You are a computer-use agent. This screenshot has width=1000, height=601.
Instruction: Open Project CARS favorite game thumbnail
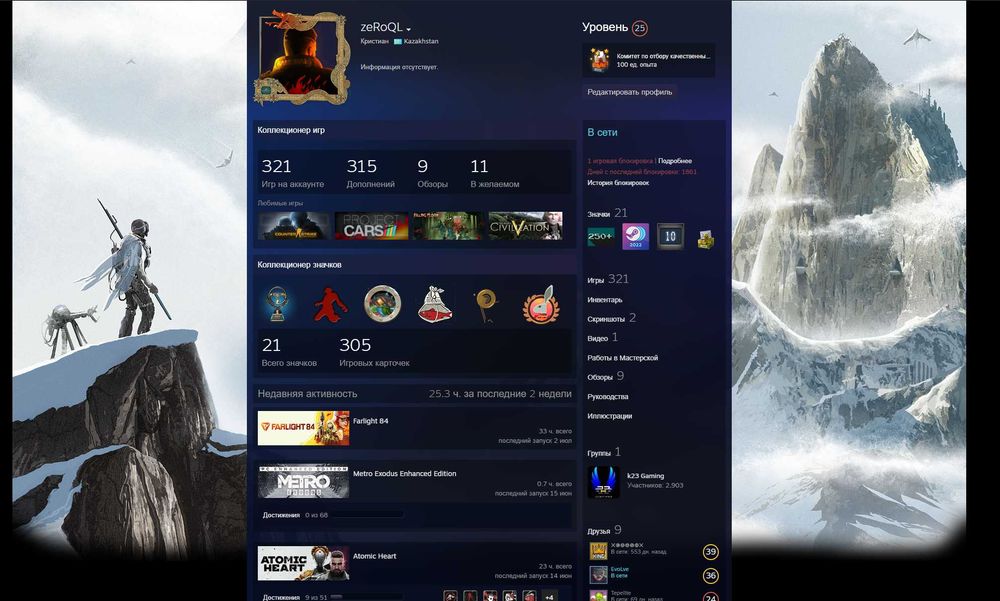coord(371,226)
